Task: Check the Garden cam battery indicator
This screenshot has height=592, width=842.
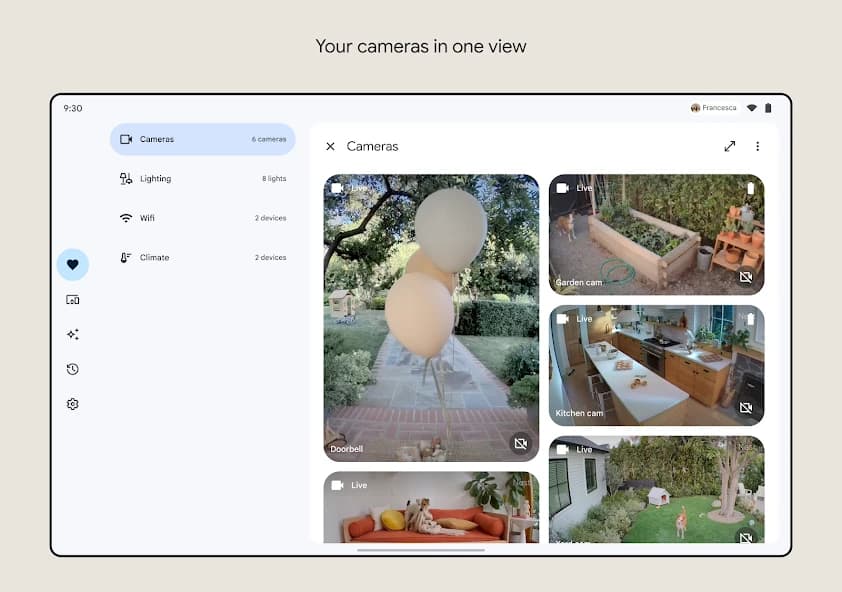Action: [x=751, y=187]
